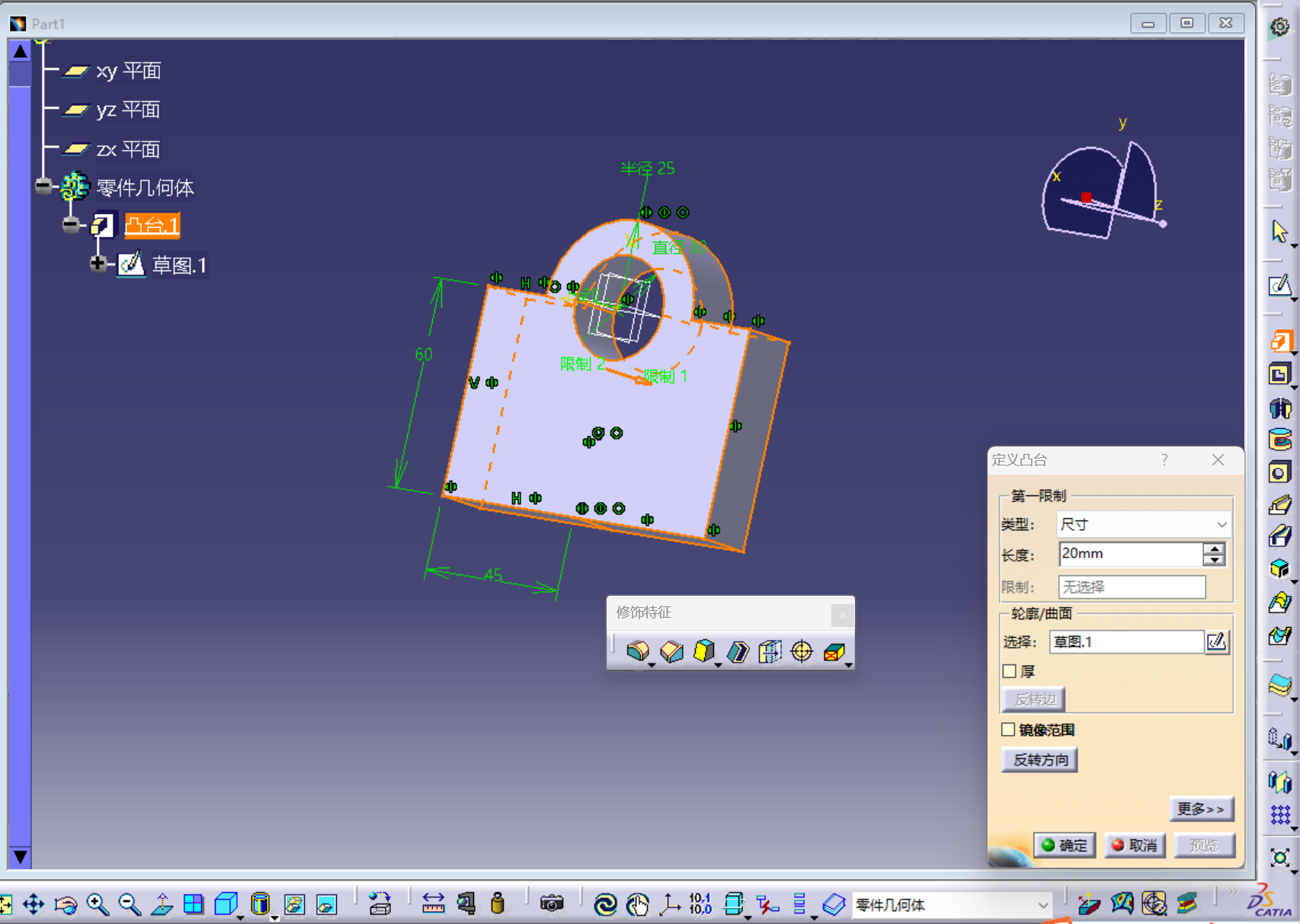The width and height of the screenshot is (1300, 924).
Task: Choose the Shaft revolve tool icon
Action: (1280, 408)
